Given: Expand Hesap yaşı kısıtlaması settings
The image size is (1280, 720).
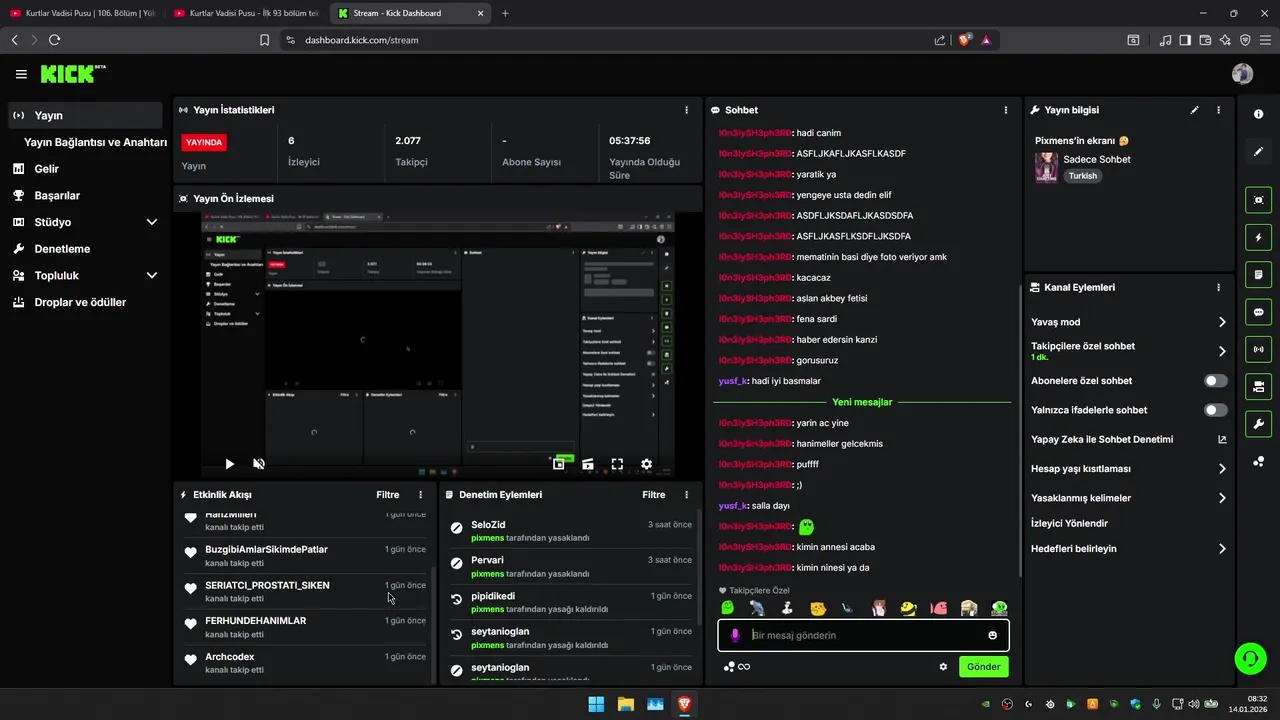Looking at the screenshot, I should coord(1222,469).
